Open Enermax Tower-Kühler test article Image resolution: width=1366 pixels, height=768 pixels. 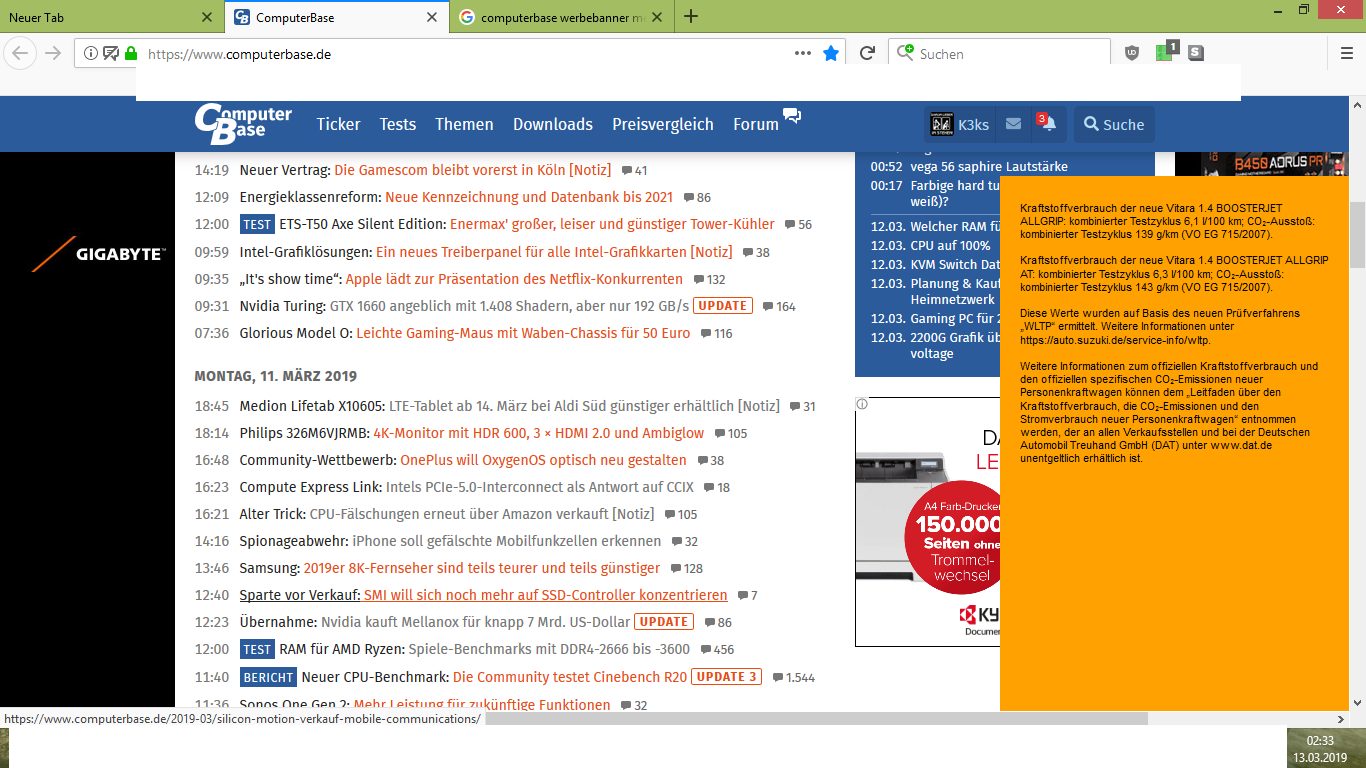click(612, 224)
